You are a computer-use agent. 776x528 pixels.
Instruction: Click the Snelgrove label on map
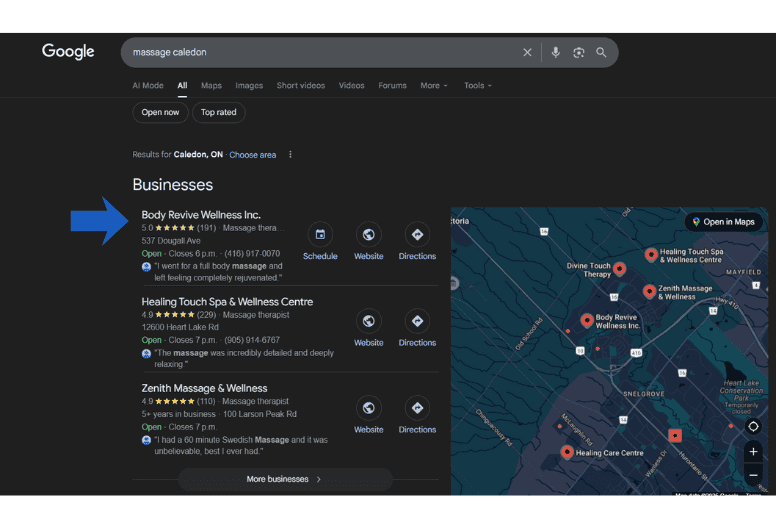click(643, 394)
